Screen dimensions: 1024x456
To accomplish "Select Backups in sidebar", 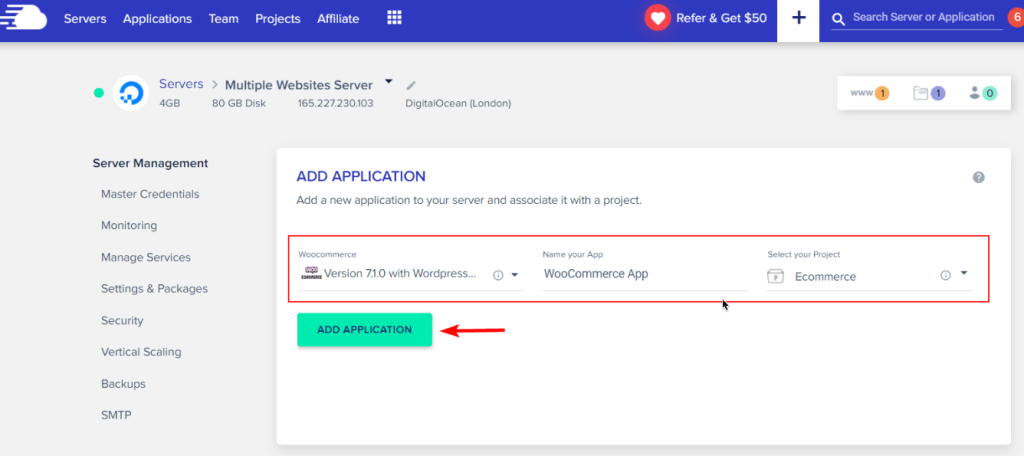I will click(x=123, y=383).
